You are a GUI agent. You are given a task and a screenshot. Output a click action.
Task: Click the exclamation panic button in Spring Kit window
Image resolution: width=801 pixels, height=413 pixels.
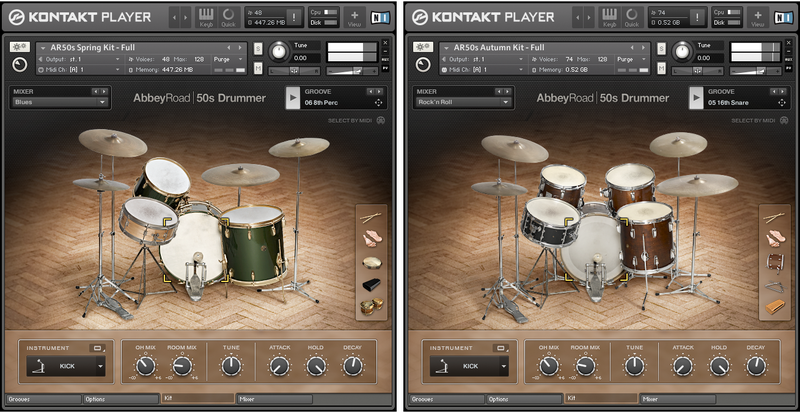point(294,17)
